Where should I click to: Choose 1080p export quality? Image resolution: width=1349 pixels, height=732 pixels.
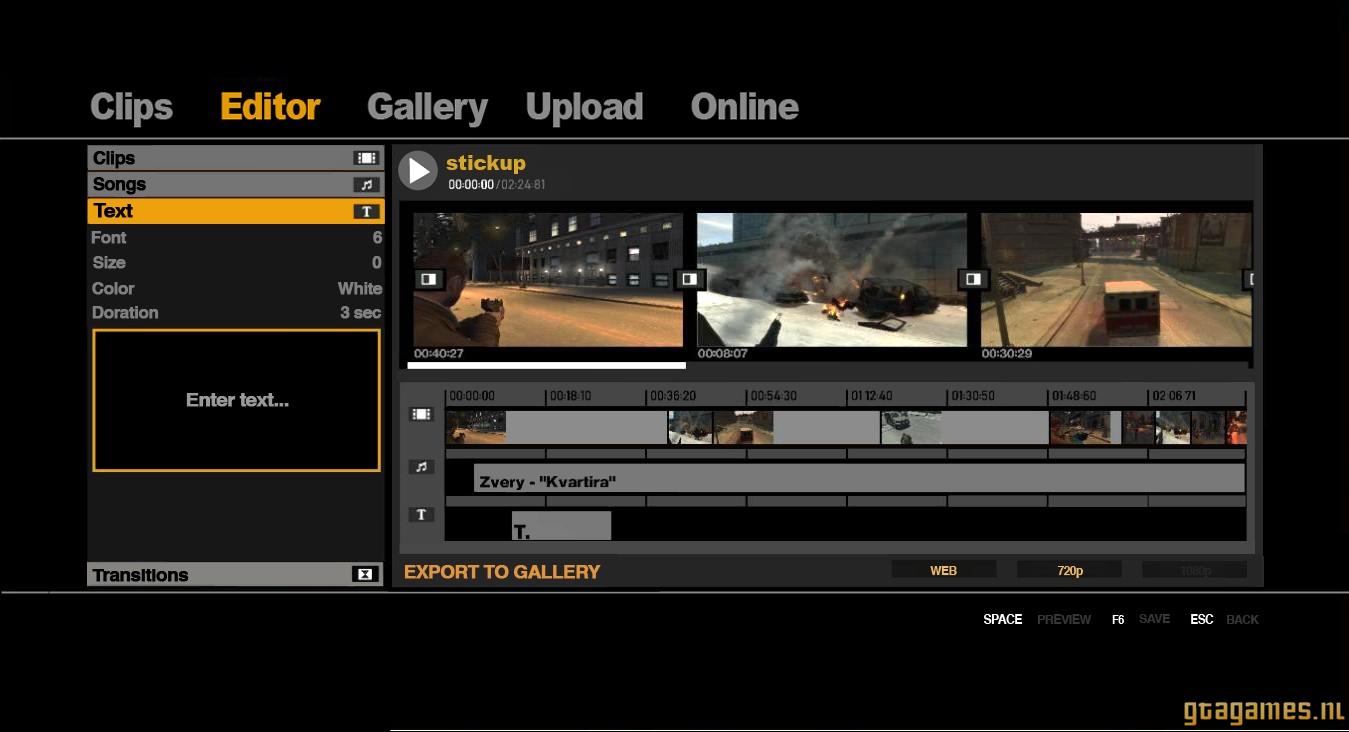(x=1194, y=570)
